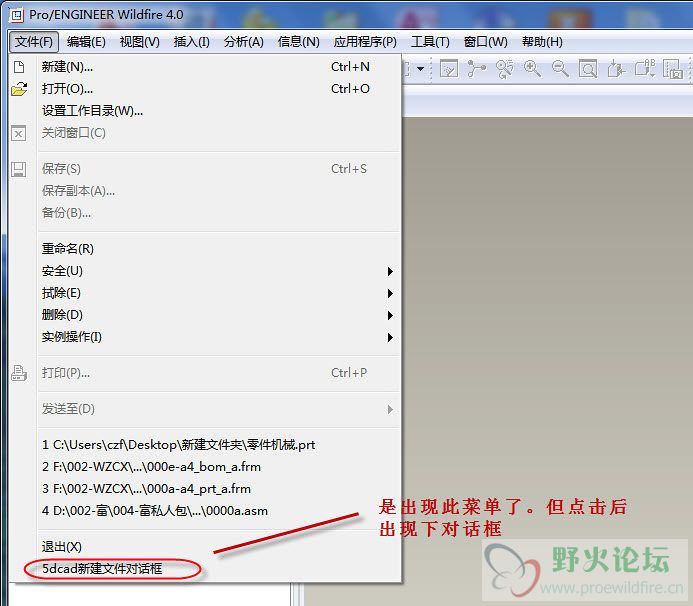
Task: Select the 实例操作(I) menu entry
Action: click(x=206, y=337)
